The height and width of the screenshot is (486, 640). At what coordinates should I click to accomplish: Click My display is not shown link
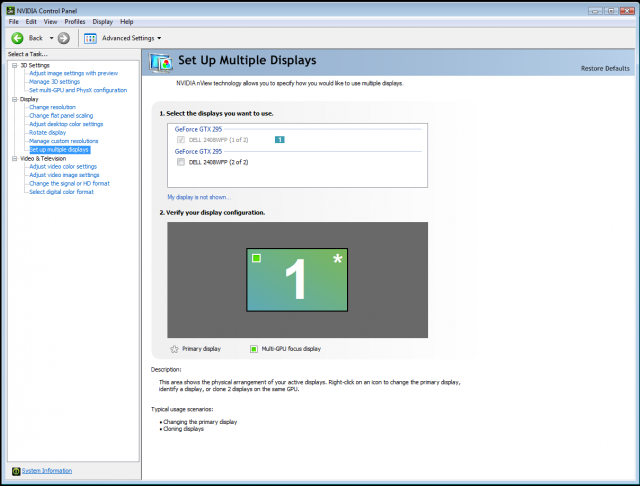(199, 197)
